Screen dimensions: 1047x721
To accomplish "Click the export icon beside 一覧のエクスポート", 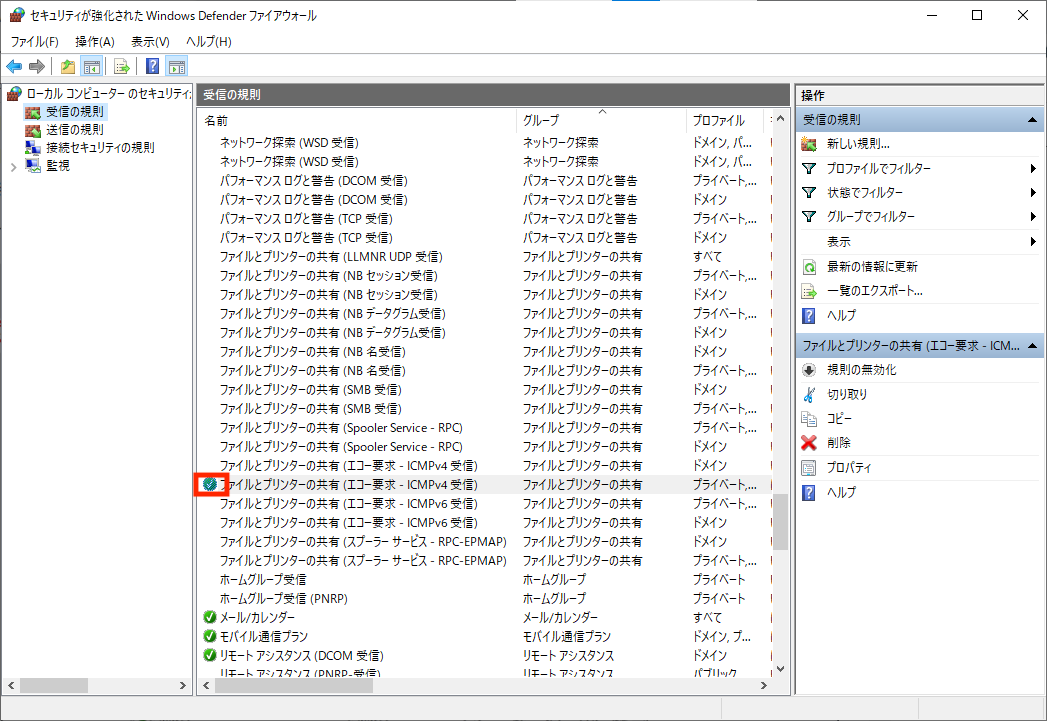I will click(809, 291).
